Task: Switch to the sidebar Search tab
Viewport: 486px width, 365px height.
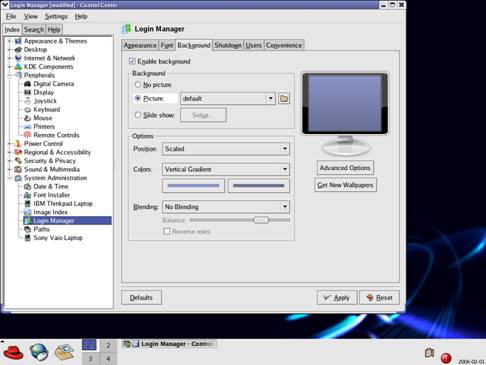Action: click(34, 30)
